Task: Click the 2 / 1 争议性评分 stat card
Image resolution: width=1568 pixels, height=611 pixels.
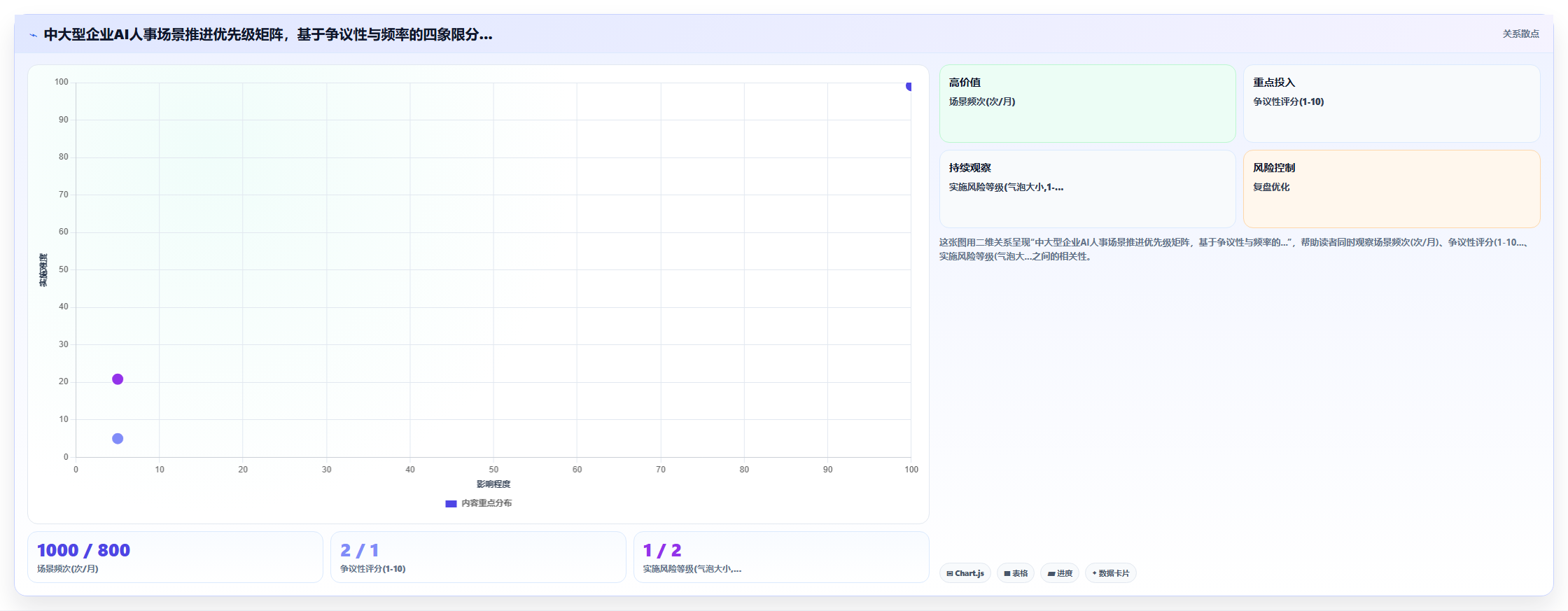Action: (478, 557)
